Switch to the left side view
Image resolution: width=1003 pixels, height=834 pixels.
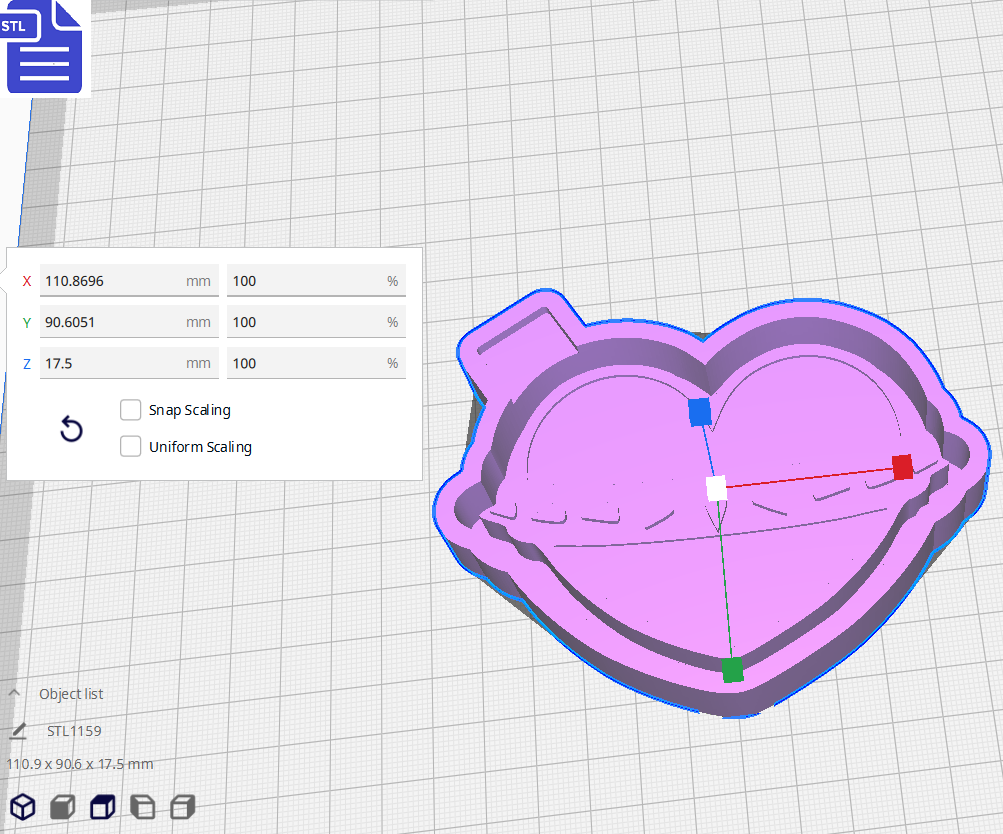142,807
